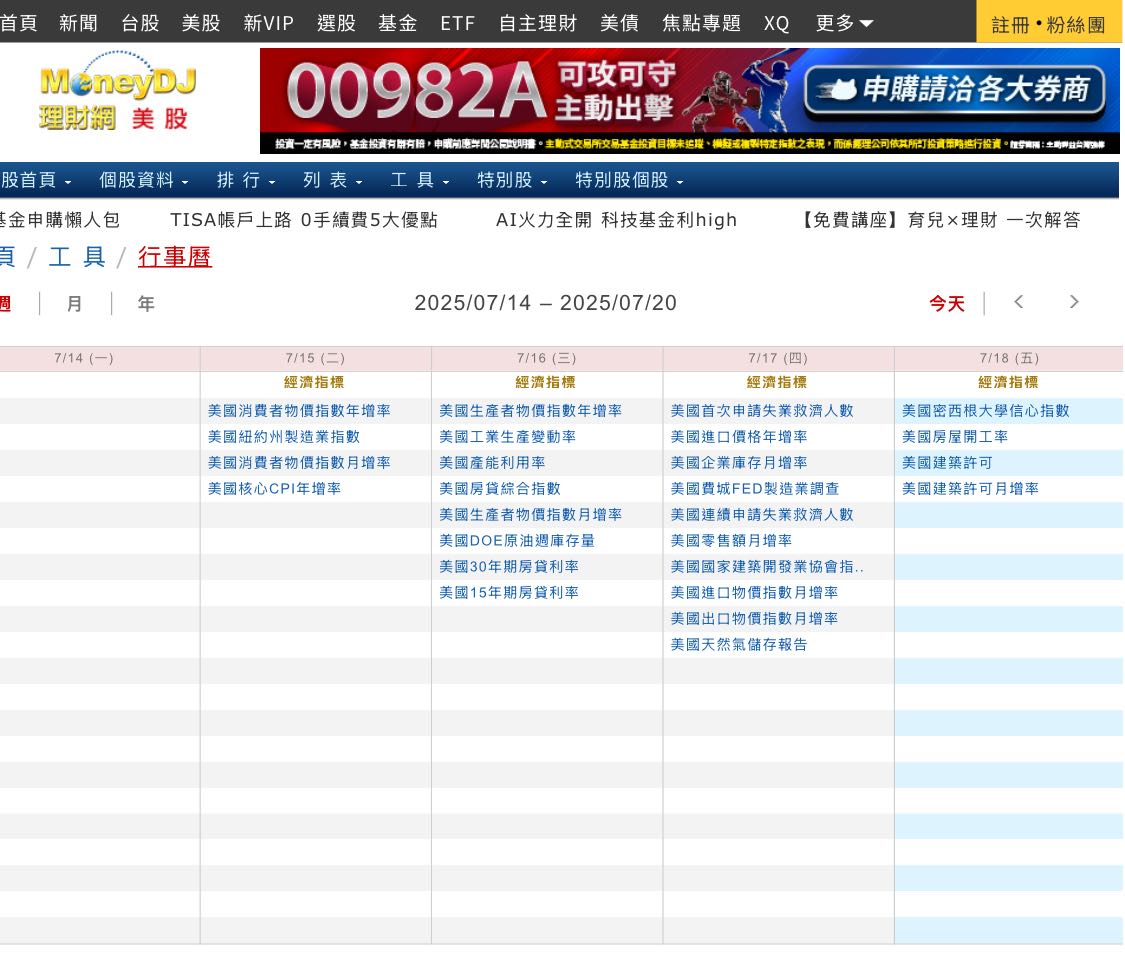Open the 特別股個股 dropdown menu
Screen dimensions: 1125x968
(629, 181)
